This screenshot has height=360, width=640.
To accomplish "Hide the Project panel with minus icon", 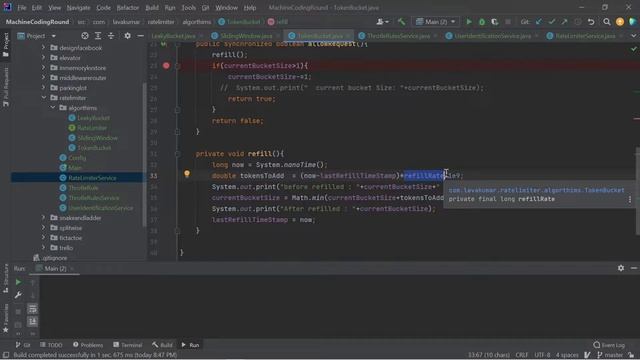I will (140, 36).
